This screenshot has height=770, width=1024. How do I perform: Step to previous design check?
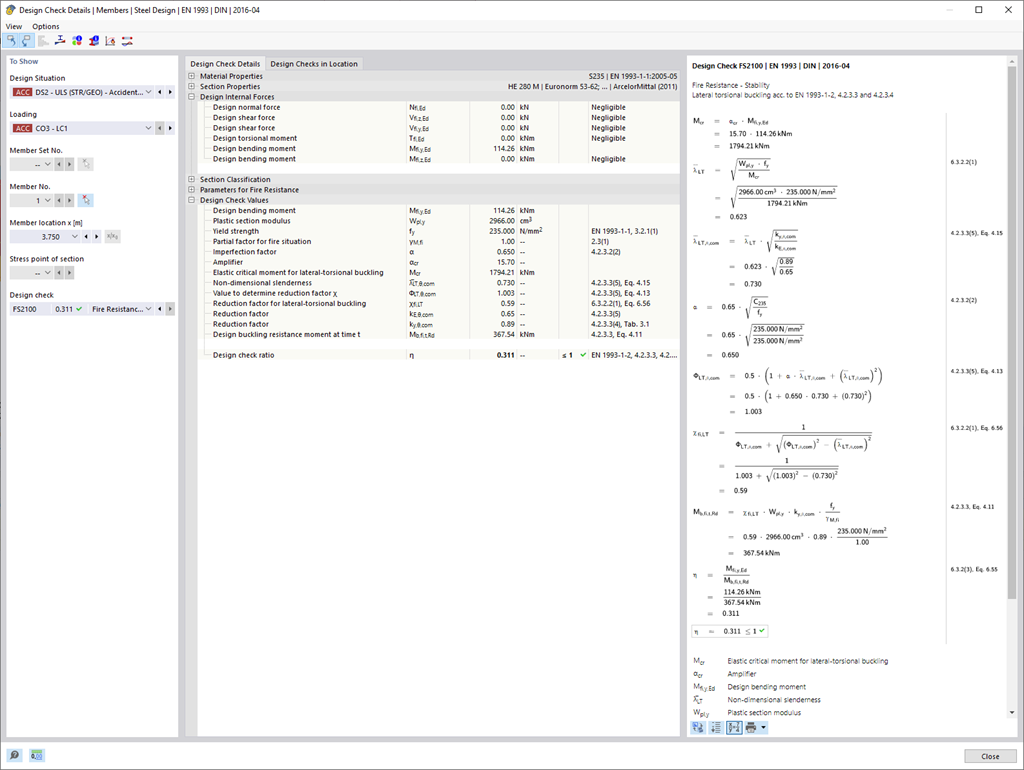[x=160, y=309]
